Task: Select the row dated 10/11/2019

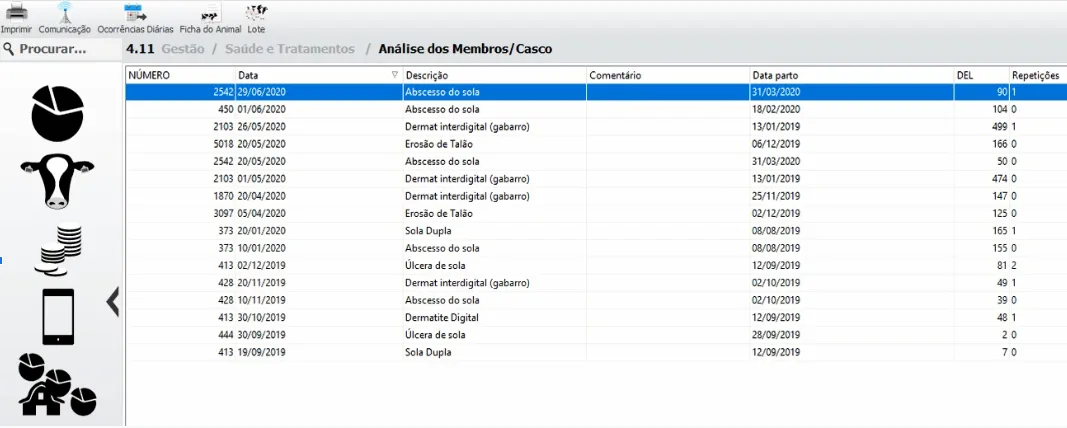Action: click(596, 300)
